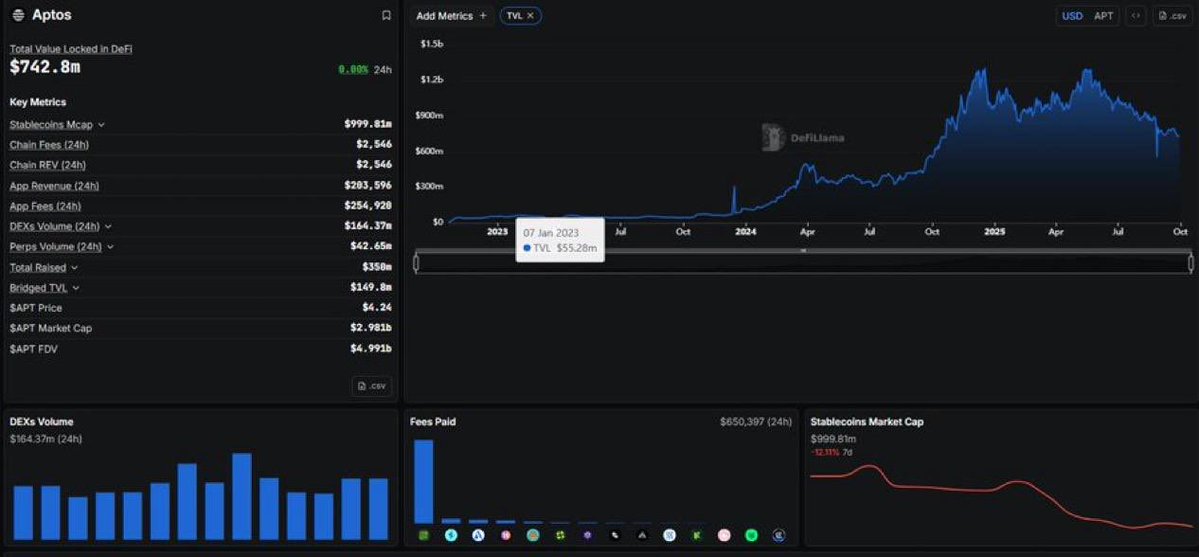The height and width of the screenshot is (557, 1199).
Task: Click the teal-and-orange protocol icon under Fees Paid
Action: click(533, 536)
